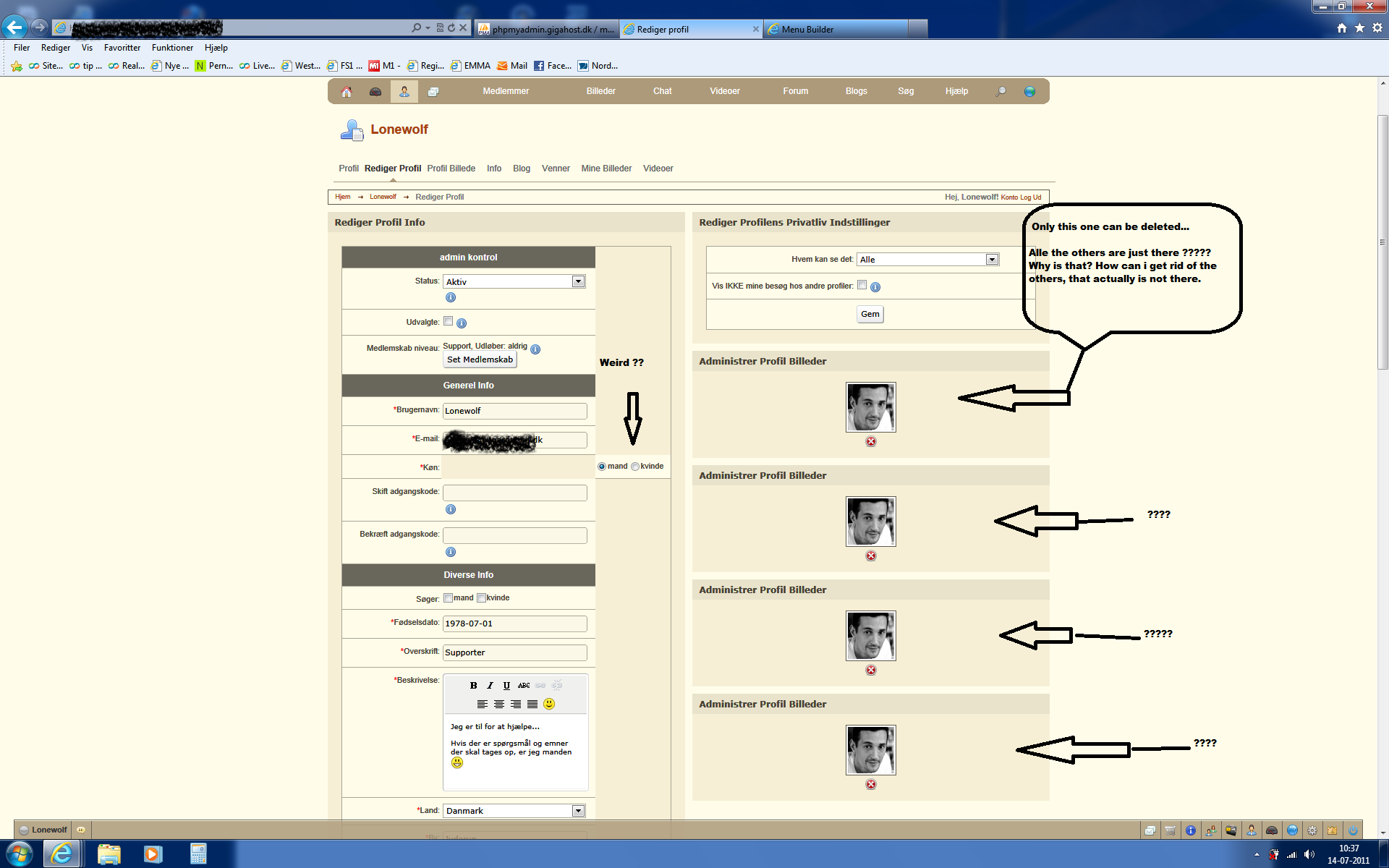Open the smiley emoticon picker in editor toolbar
1389x868 pixels.
549,704
